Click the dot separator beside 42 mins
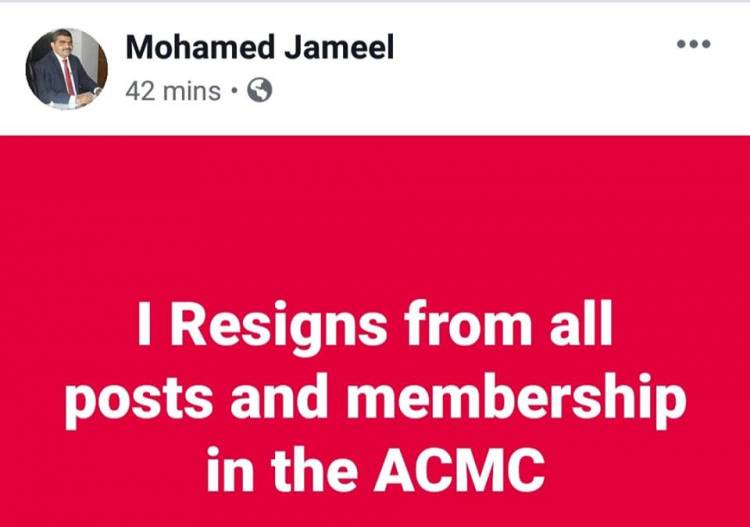Screen dimensions: 750x527 coord(234,90)
